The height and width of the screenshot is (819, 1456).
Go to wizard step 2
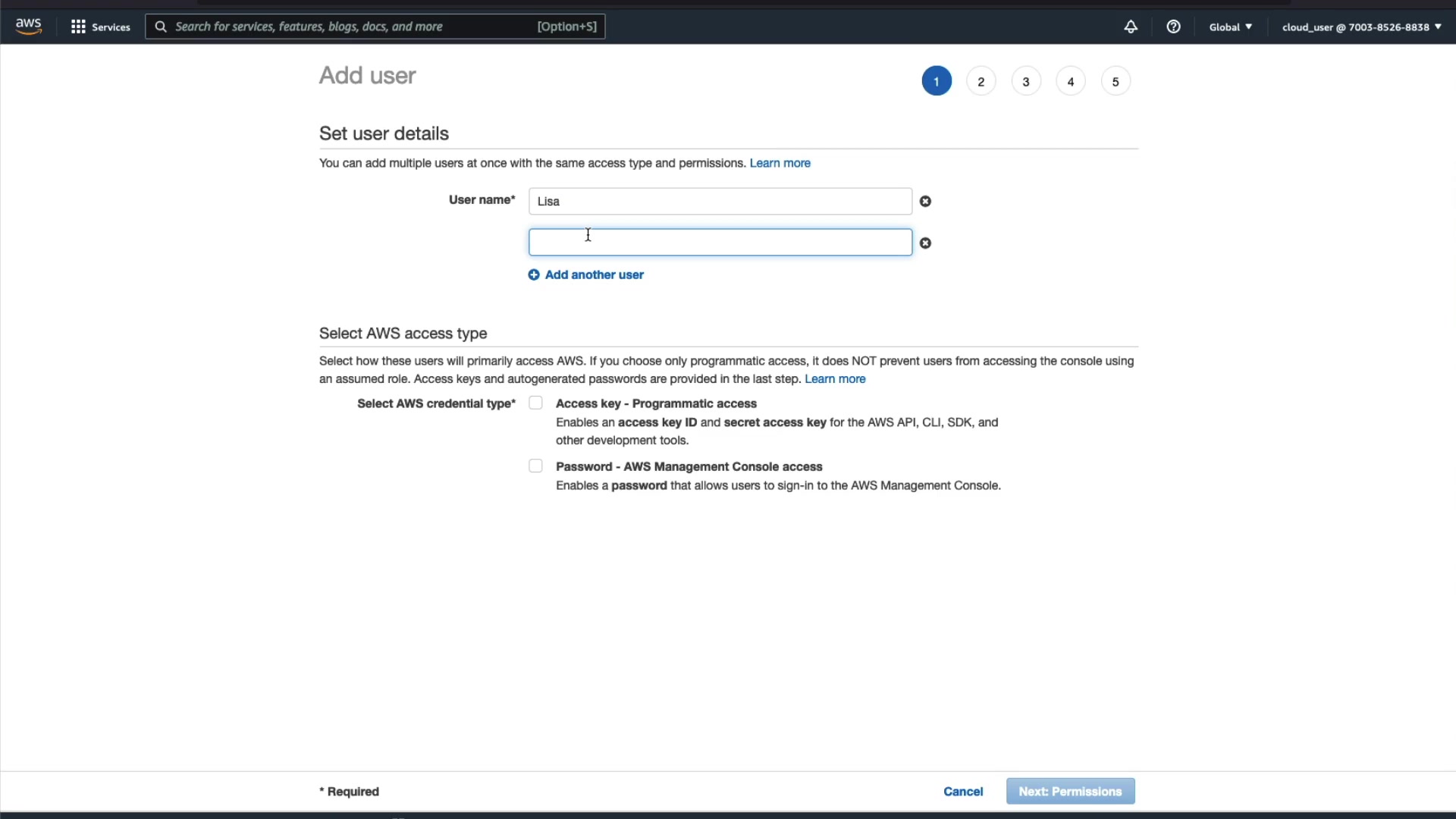pyautogui.click(x=981, y=82)
